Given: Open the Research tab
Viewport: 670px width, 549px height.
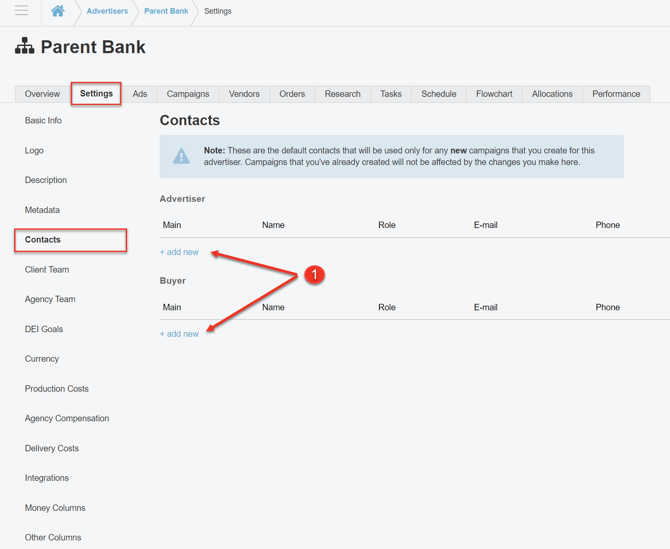Looking at the screenshot, I should [343, 94].
